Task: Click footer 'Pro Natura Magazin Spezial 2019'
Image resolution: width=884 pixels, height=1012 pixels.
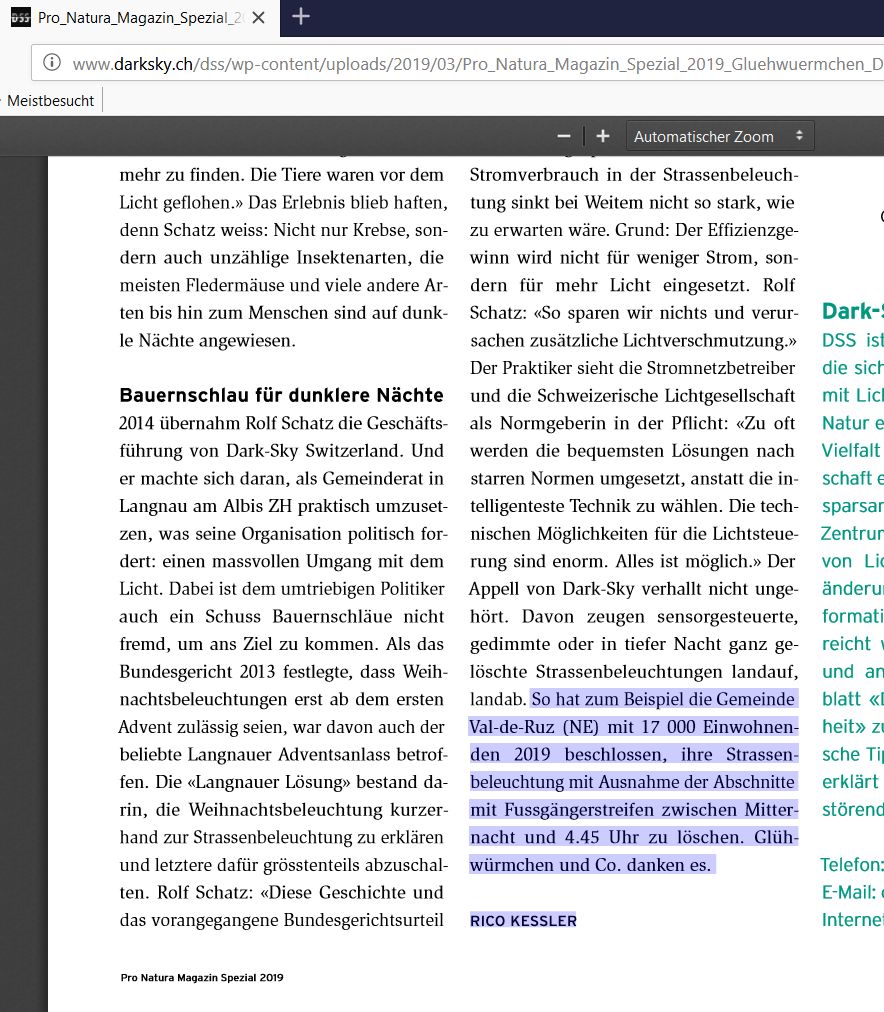Action: click(x=202, y=977)
